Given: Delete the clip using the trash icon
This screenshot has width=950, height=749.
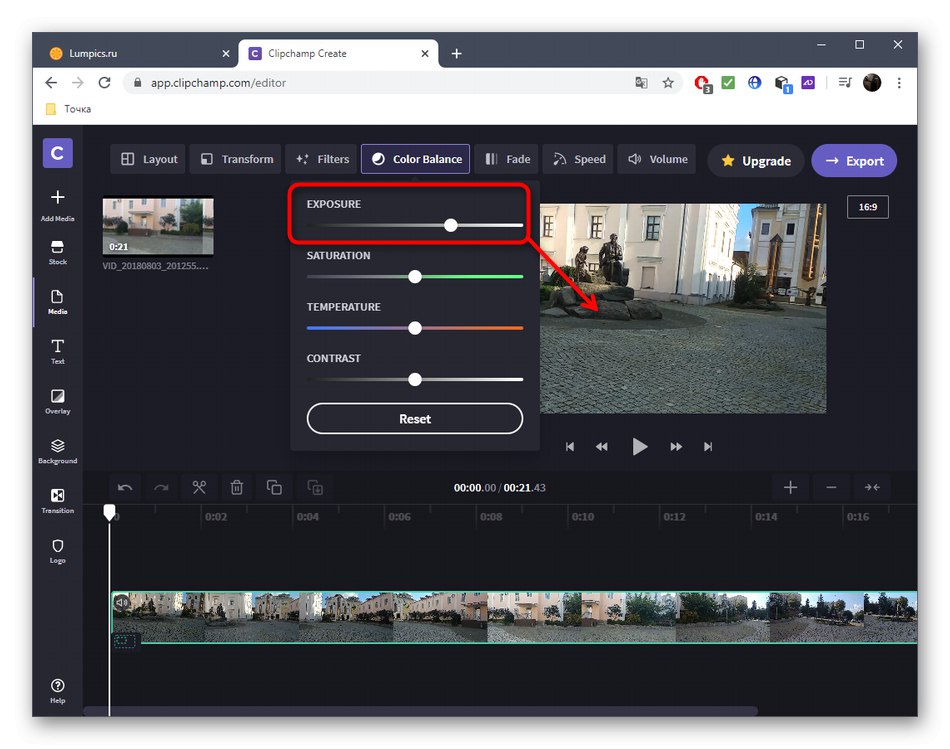Looking at the screenshot, I should (x=237, y=487).
